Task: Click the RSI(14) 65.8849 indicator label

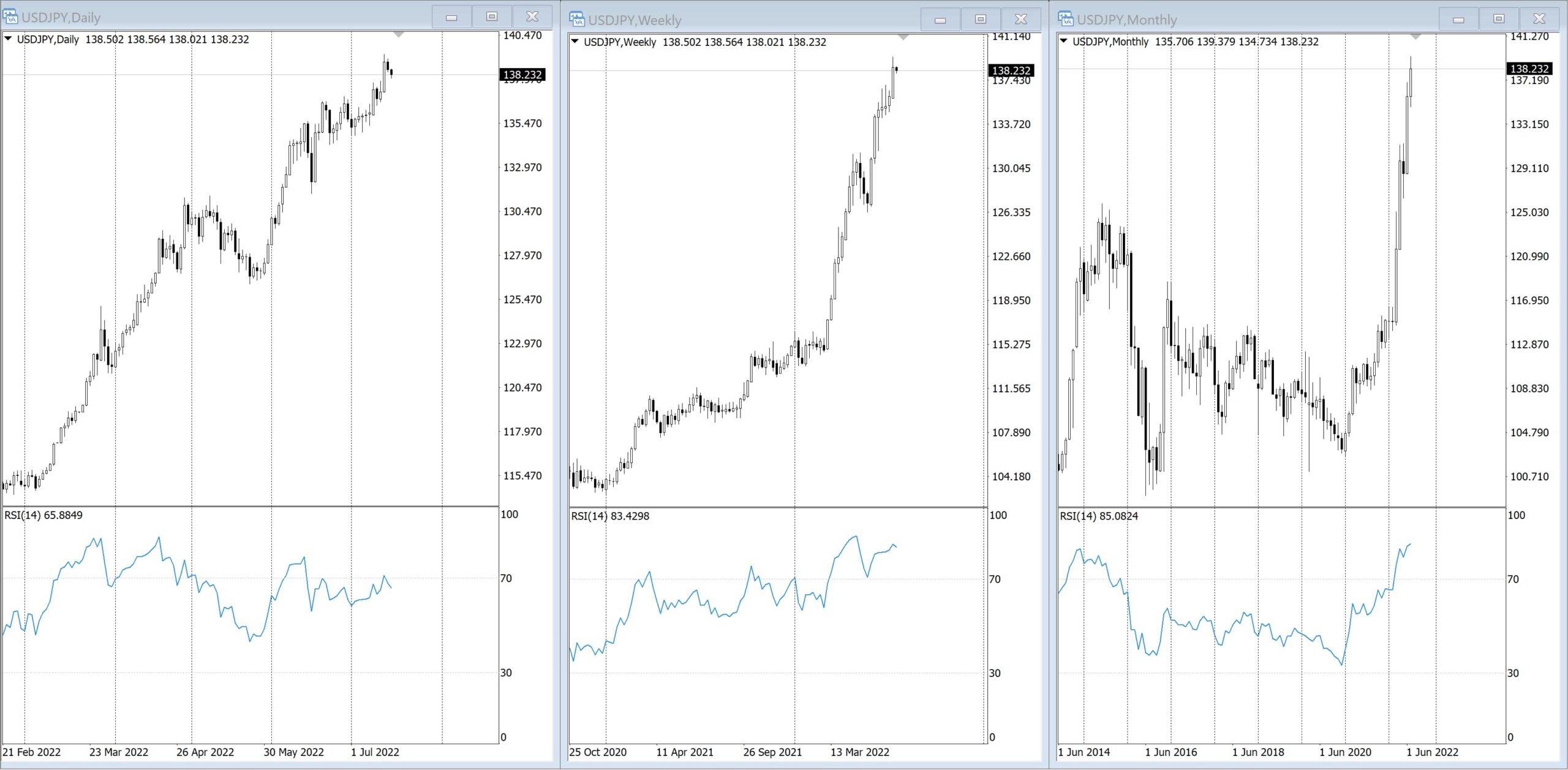Action: (x=43, y=515)
